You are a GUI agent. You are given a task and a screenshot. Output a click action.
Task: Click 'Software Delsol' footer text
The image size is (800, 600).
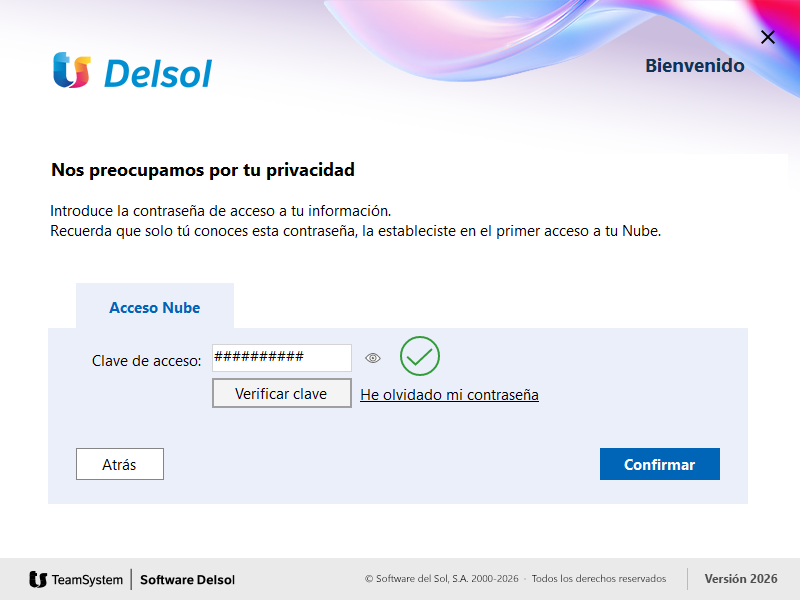pyautogui.click(x=187, y=580)
